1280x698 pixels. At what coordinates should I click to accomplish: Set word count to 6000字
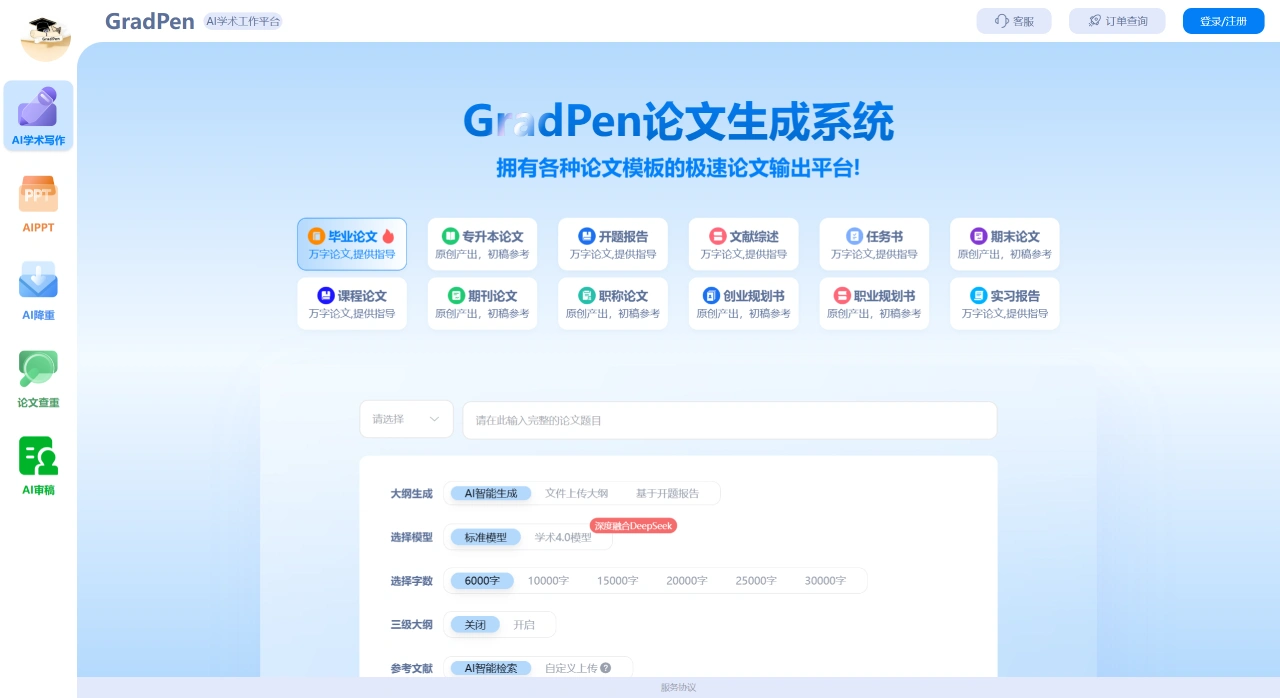click(482, 580)
